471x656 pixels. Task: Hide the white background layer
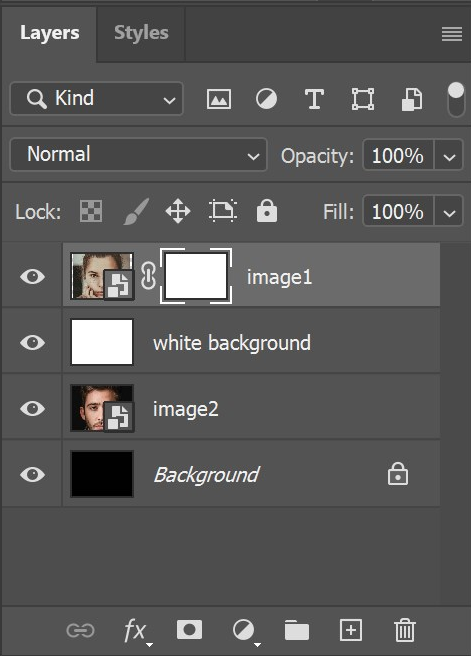32,343
